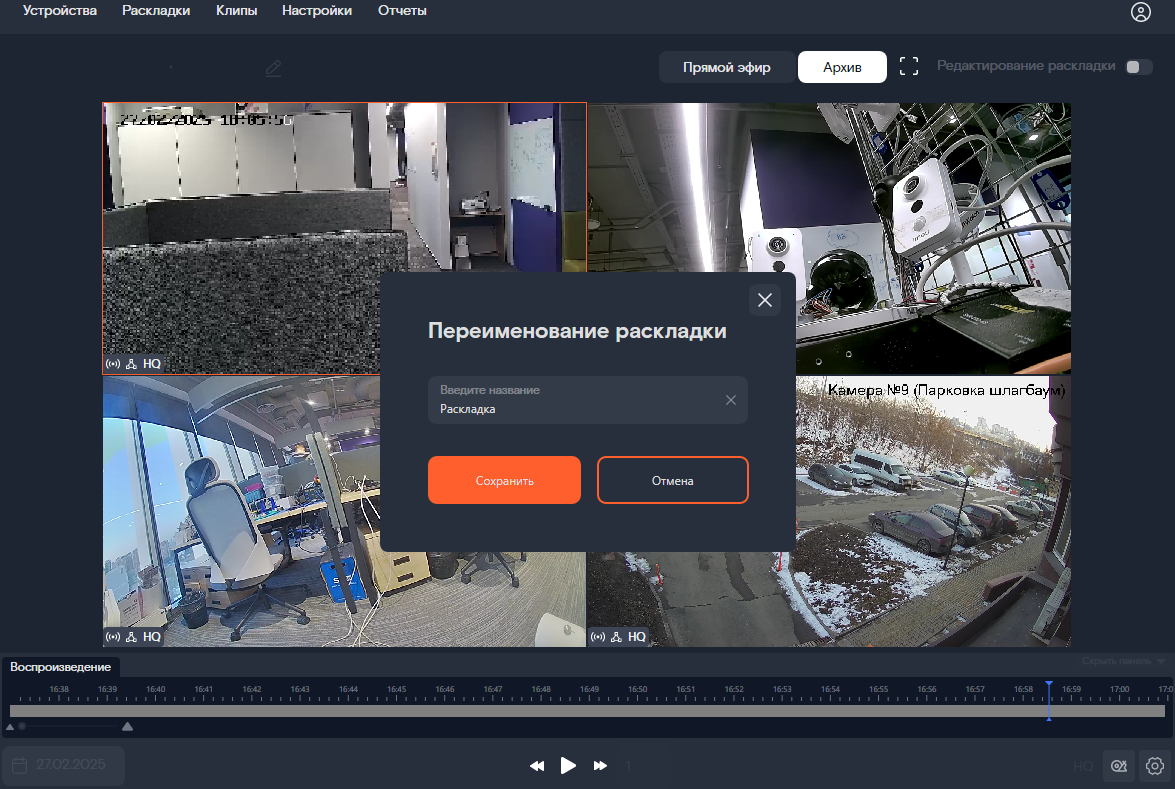The image size is (1175, 789).
Task: Click the fullscreen brackets icon
Action: tap(909, 67)
